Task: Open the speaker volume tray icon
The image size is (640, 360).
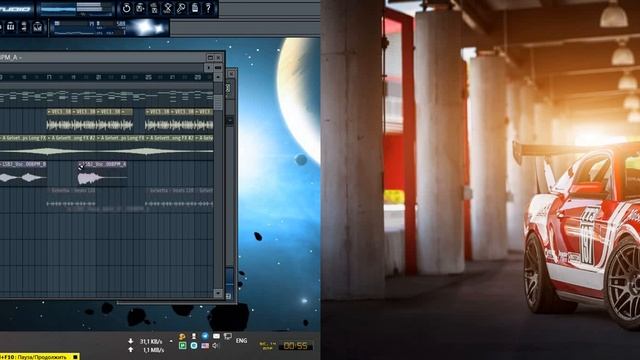Action: (216, 346)
